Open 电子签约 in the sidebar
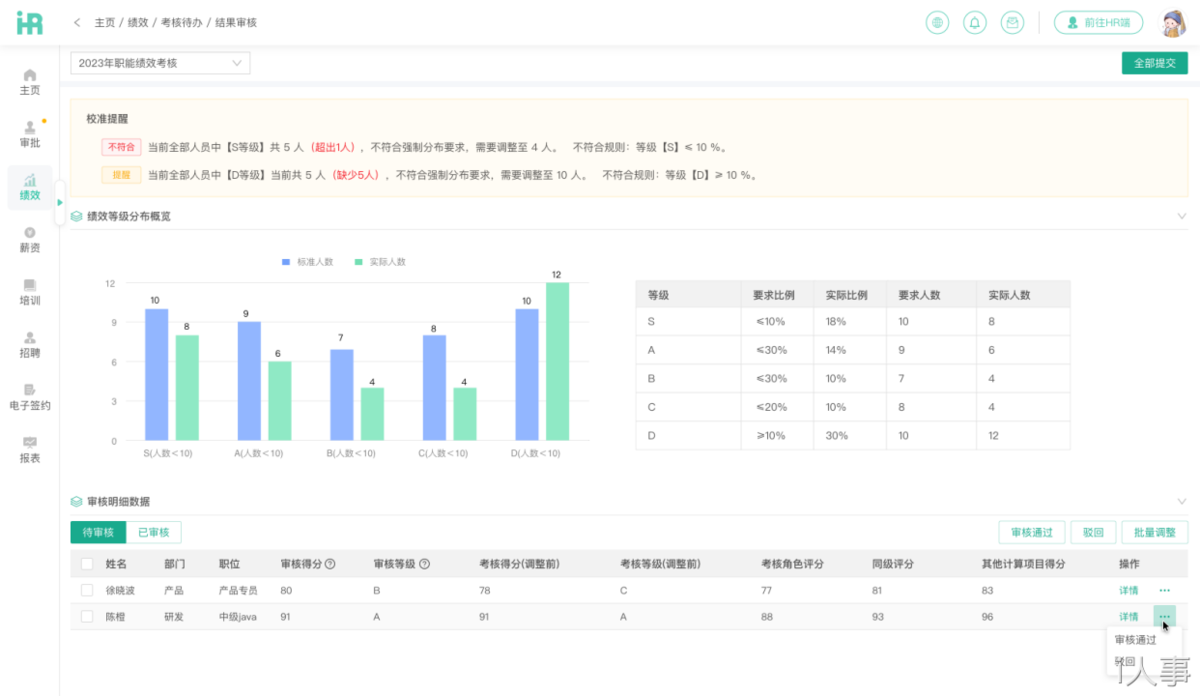This screenshot has width=1200, height=696. (x=30, y=397)
